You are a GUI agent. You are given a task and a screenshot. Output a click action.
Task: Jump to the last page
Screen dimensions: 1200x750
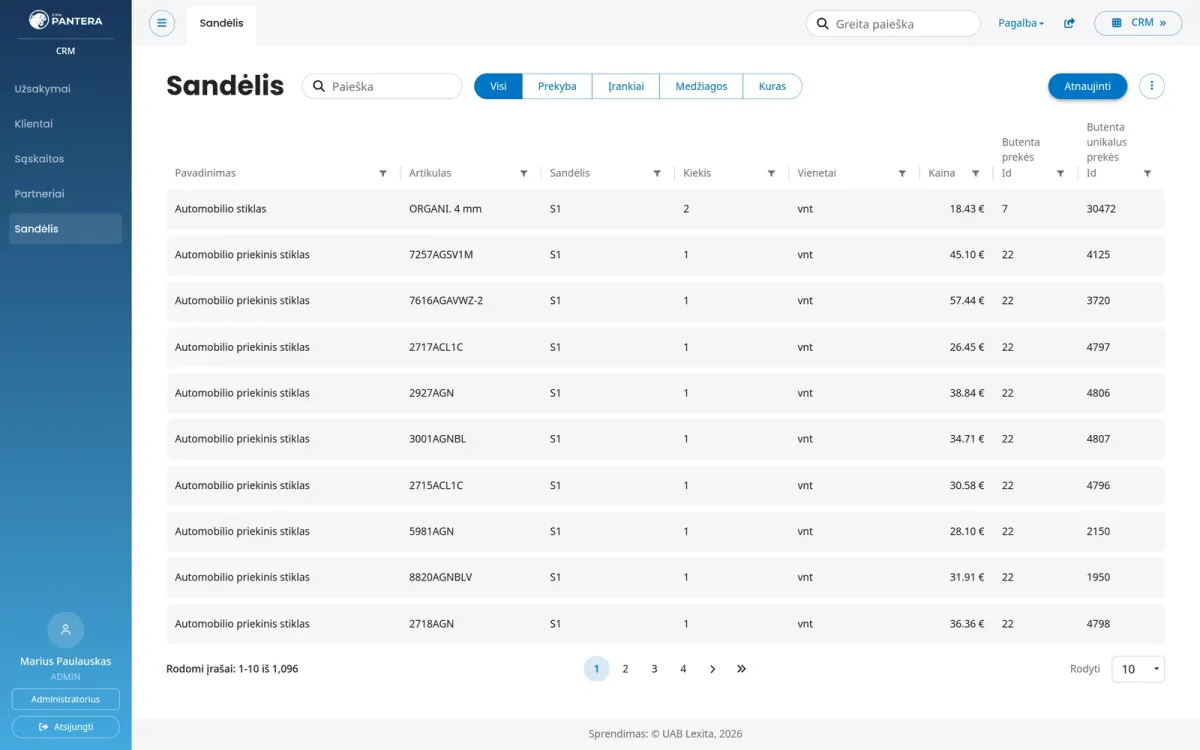point(741,669)
